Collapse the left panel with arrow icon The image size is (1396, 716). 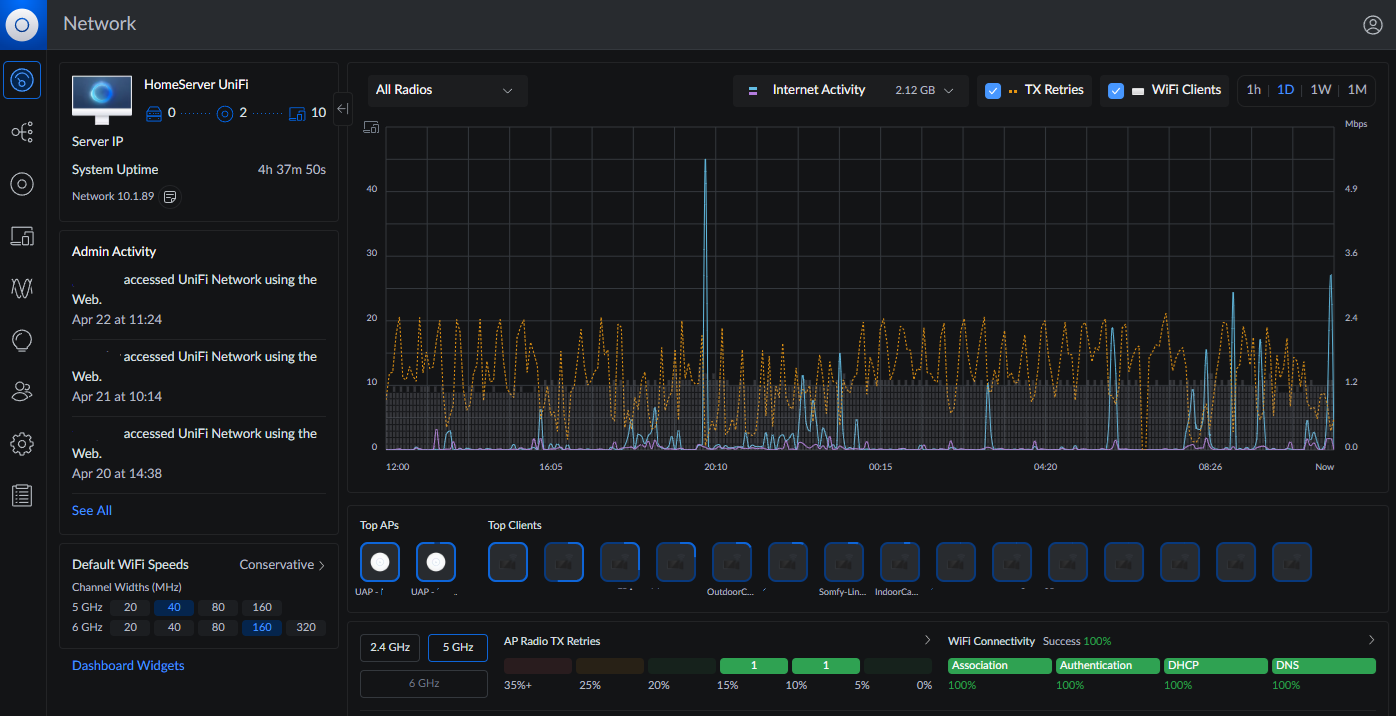point(343,108)
